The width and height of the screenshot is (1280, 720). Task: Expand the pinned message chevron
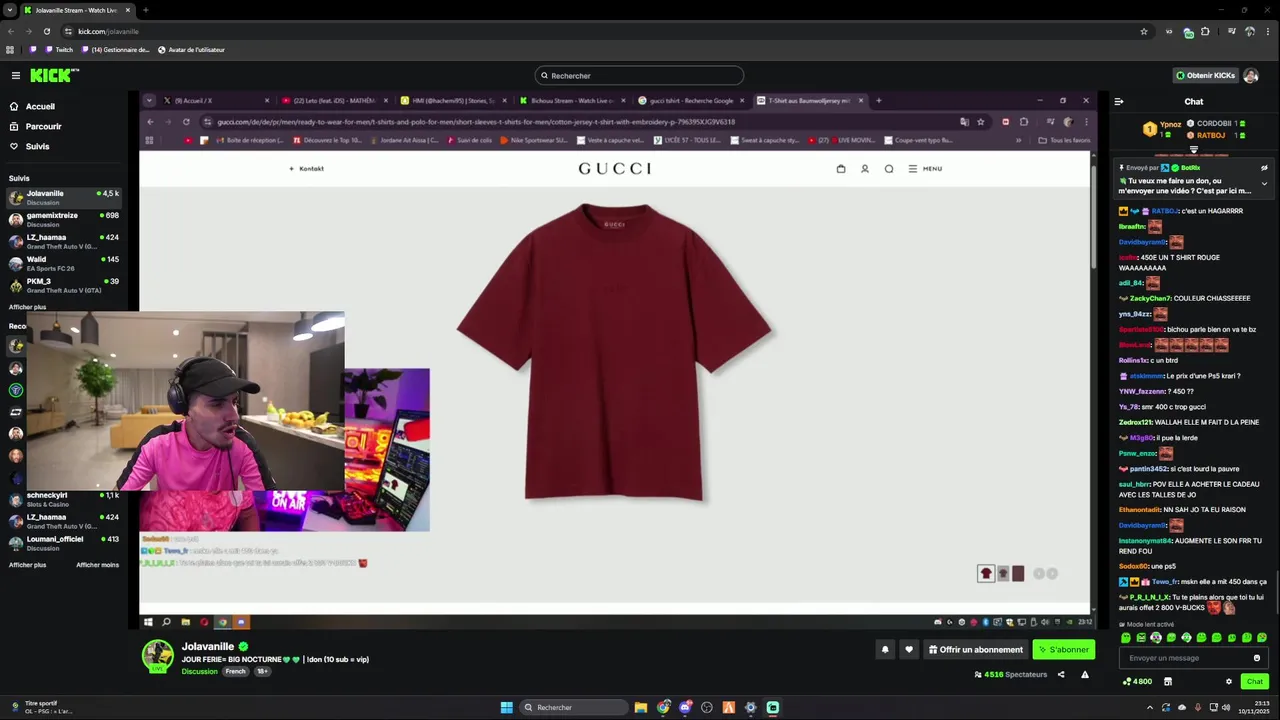tap(1264, 184)
